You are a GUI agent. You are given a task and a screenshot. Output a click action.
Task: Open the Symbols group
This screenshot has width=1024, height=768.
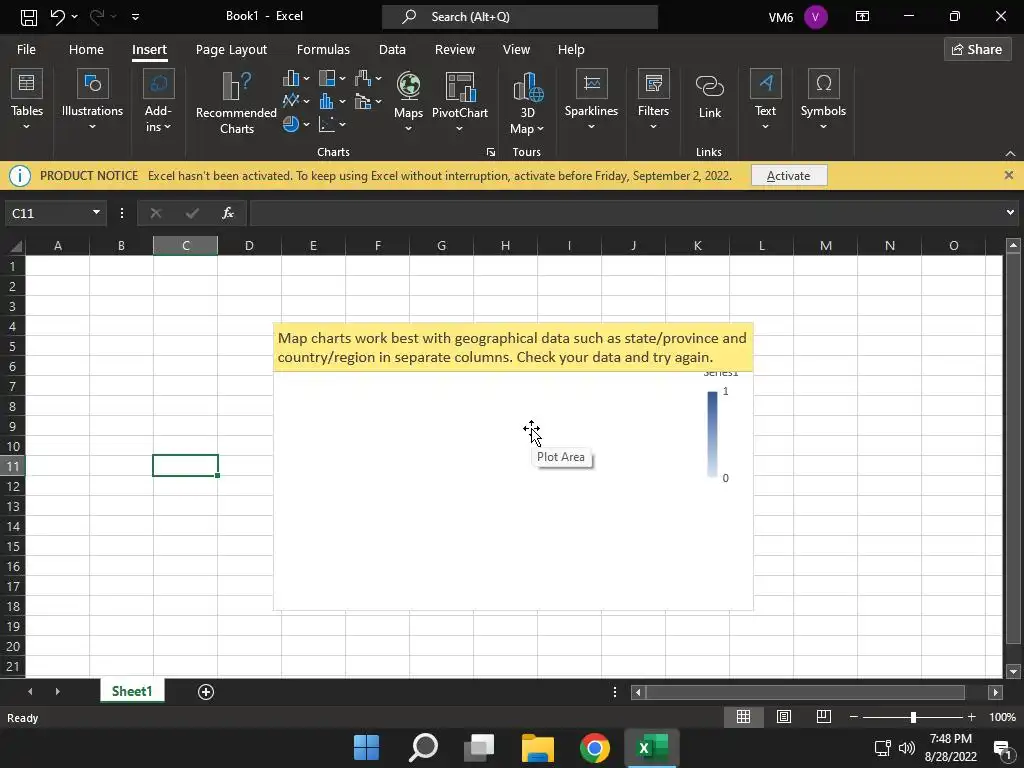[x=823, y=99]
